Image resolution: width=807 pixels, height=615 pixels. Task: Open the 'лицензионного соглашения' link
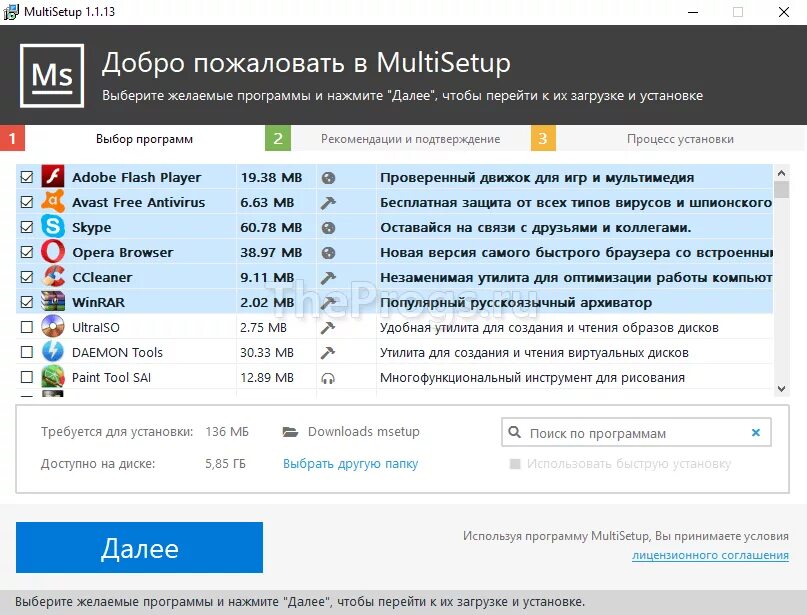tap(710, 555)
